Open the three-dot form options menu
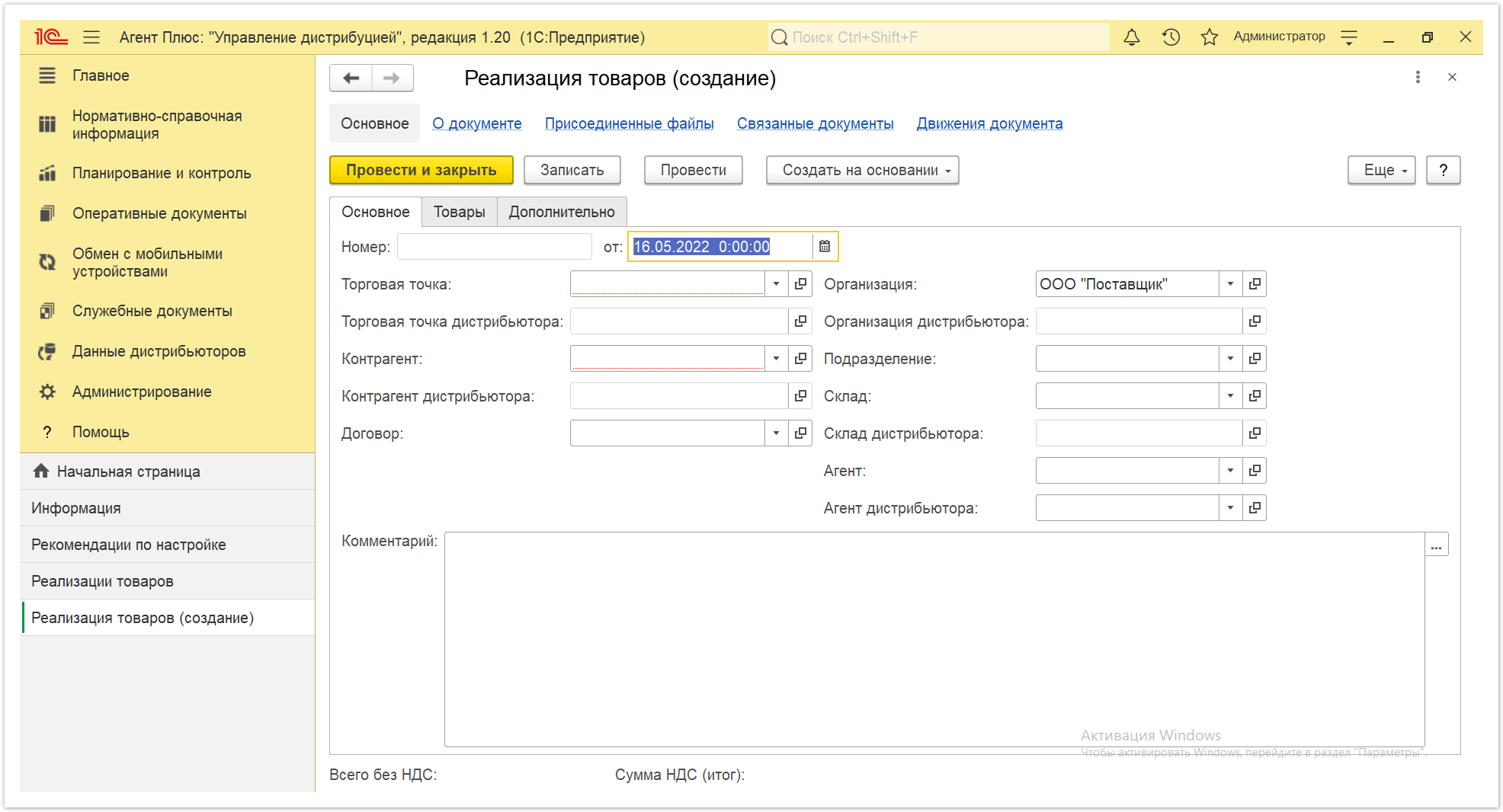Screen dimensions: 1503x812 click(x=1418, y=77)
